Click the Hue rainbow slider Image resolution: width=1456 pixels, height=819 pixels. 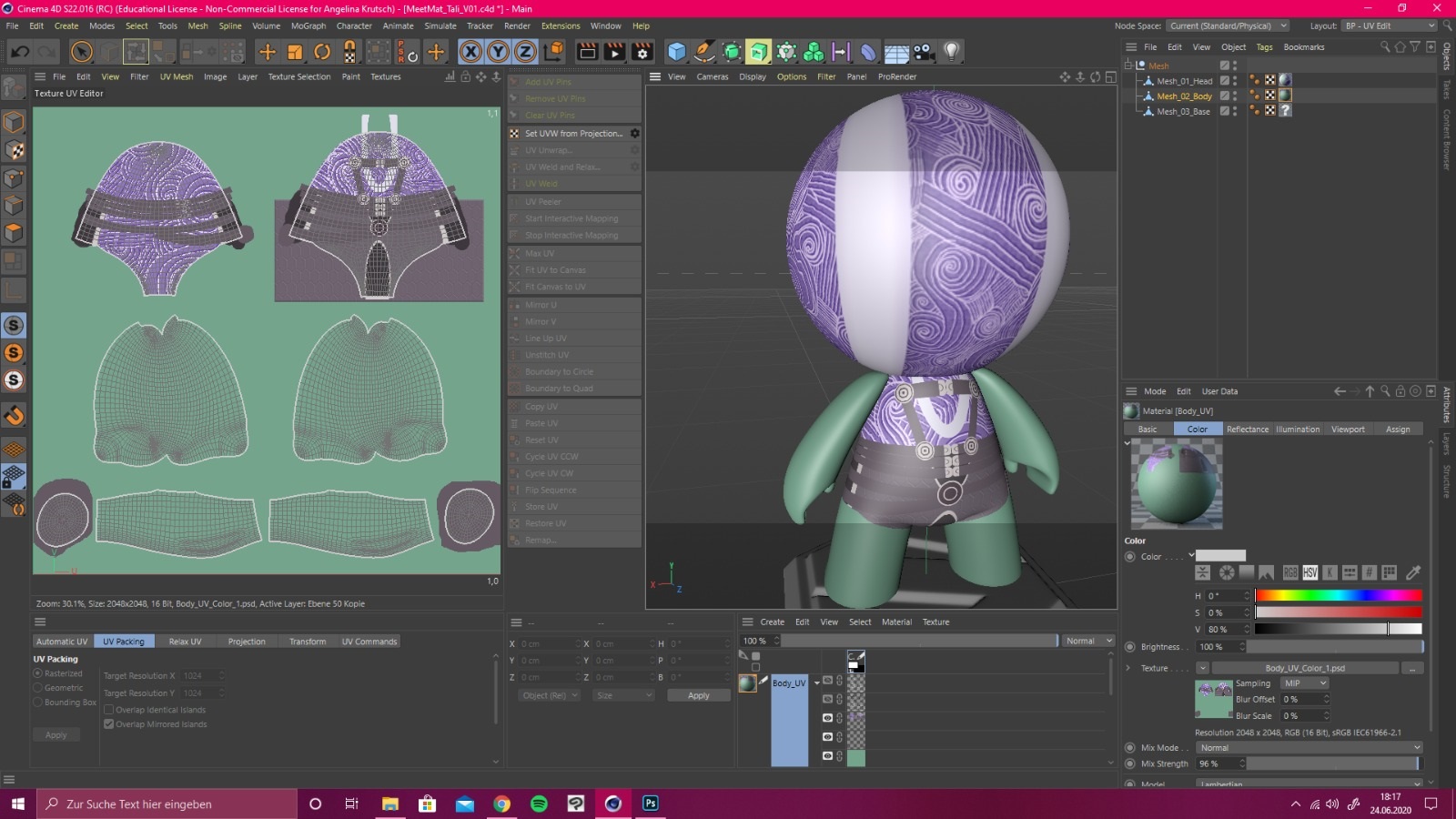[1338, 595]
